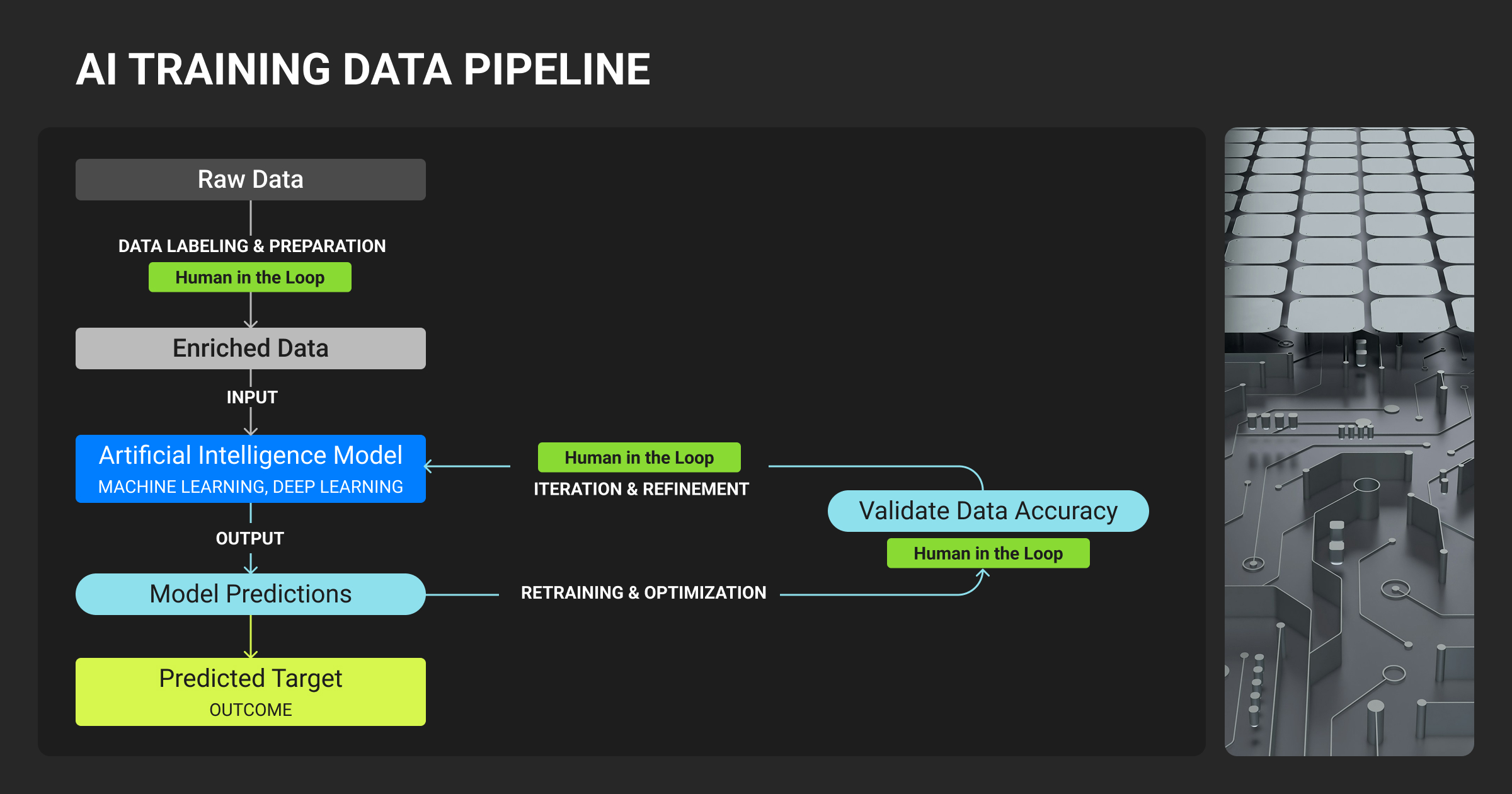Select the Data Labeling & Preparation label
This screenshot has height=794, width=1512.
coord(252,246)
